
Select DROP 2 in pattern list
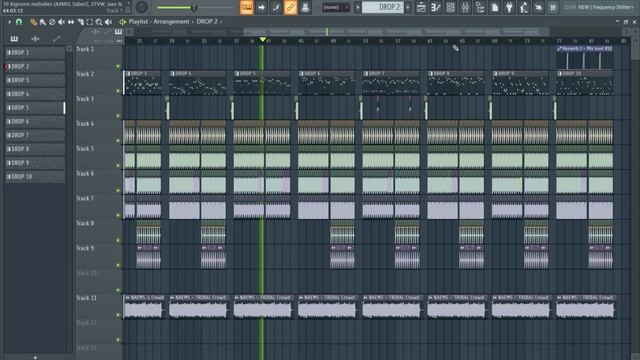35,67
